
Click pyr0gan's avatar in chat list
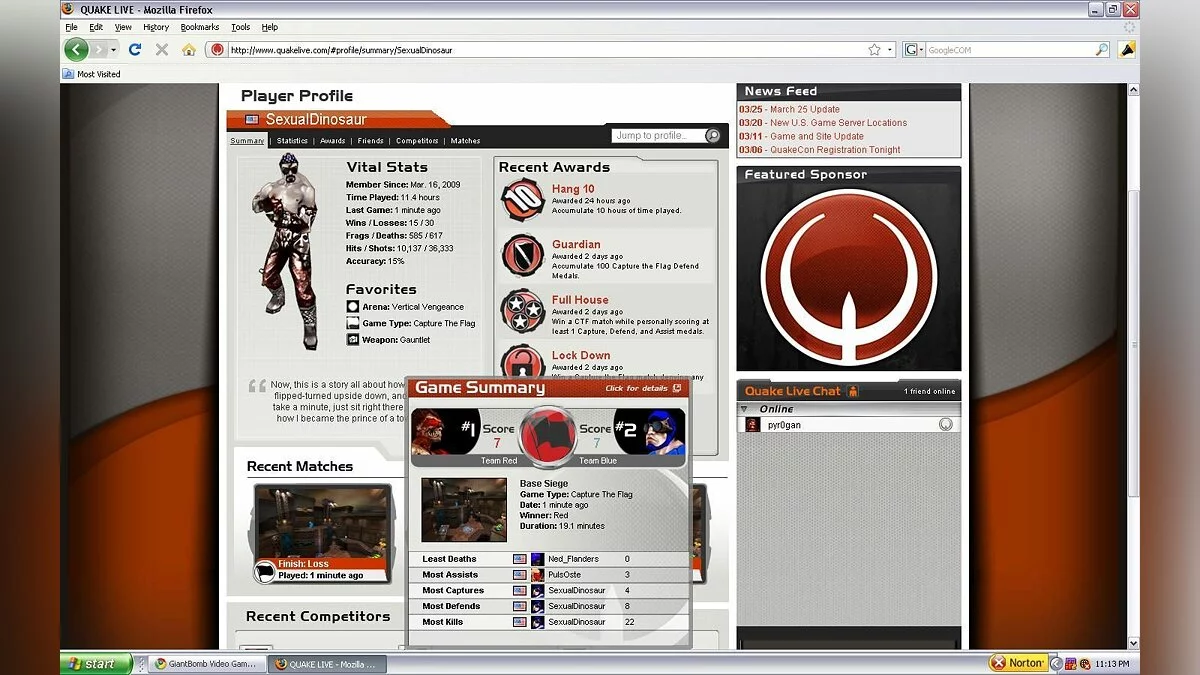tap(752, 425)
